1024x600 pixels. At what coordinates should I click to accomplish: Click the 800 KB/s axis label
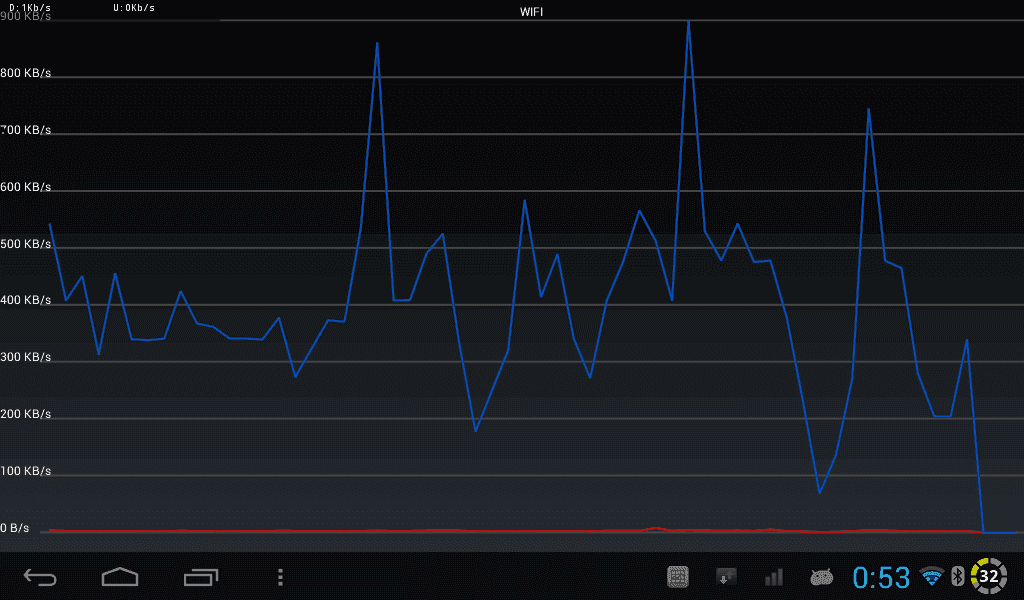pos(25,73)
